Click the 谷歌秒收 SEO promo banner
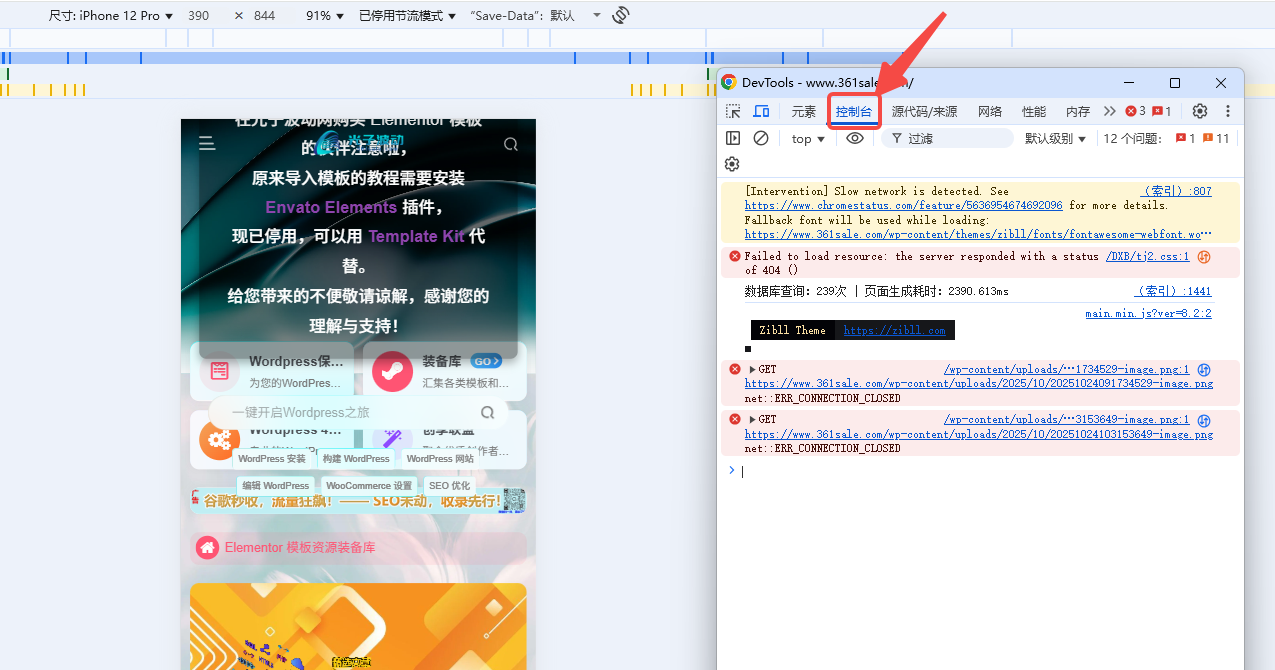Screen dimensions: 1275x670 (358, 500)
